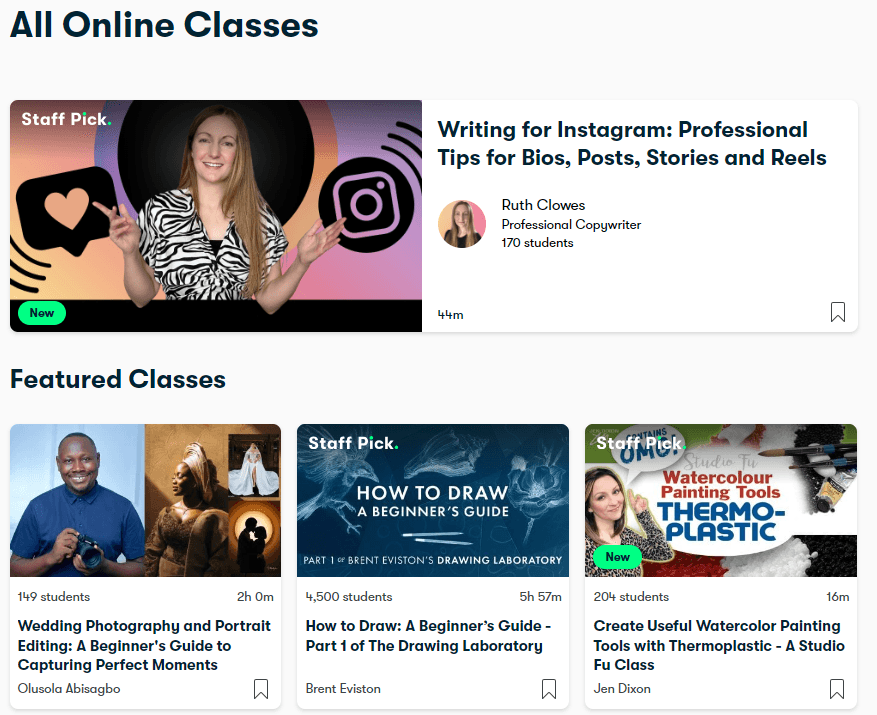The image size is (877, 715).
Task: Open Wedding Photography class thumbnail
Action: coord(145,500)
